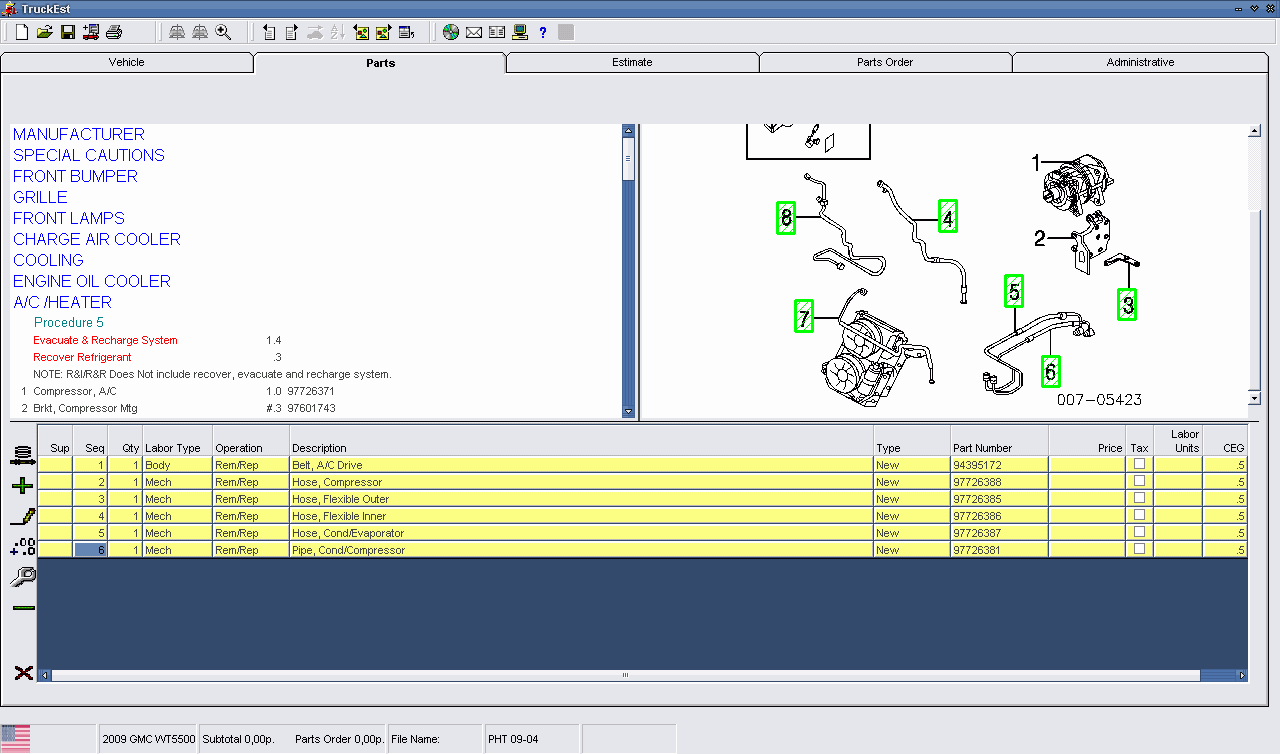Enable the Tax checkbox for Belt, A/C Drive

(x=1139, y=464)
